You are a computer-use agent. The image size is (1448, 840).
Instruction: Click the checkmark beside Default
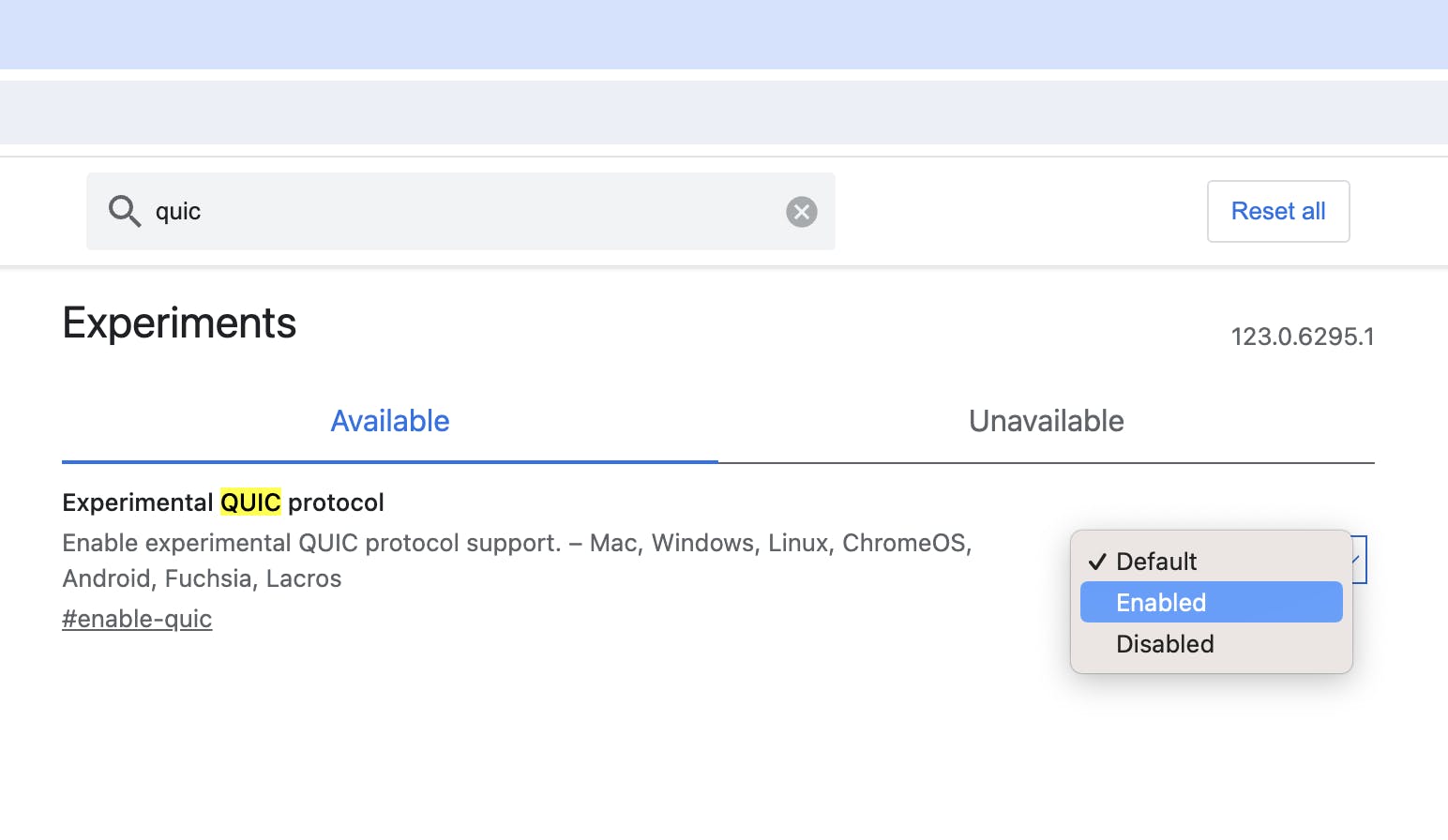pyautogui.click(x=1097, y=562)
